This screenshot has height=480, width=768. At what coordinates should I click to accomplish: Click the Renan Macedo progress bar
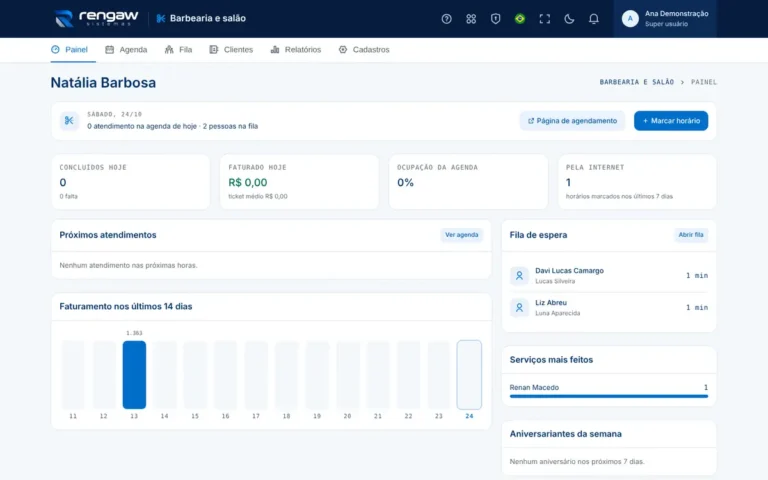609,396
